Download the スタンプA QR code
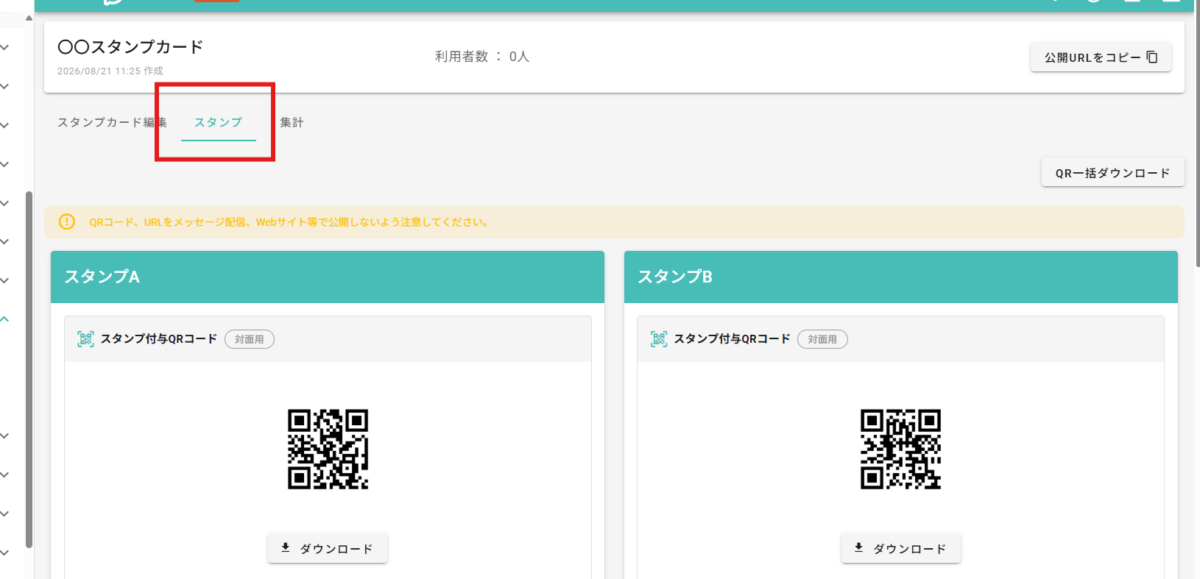 tap(328, 548)
